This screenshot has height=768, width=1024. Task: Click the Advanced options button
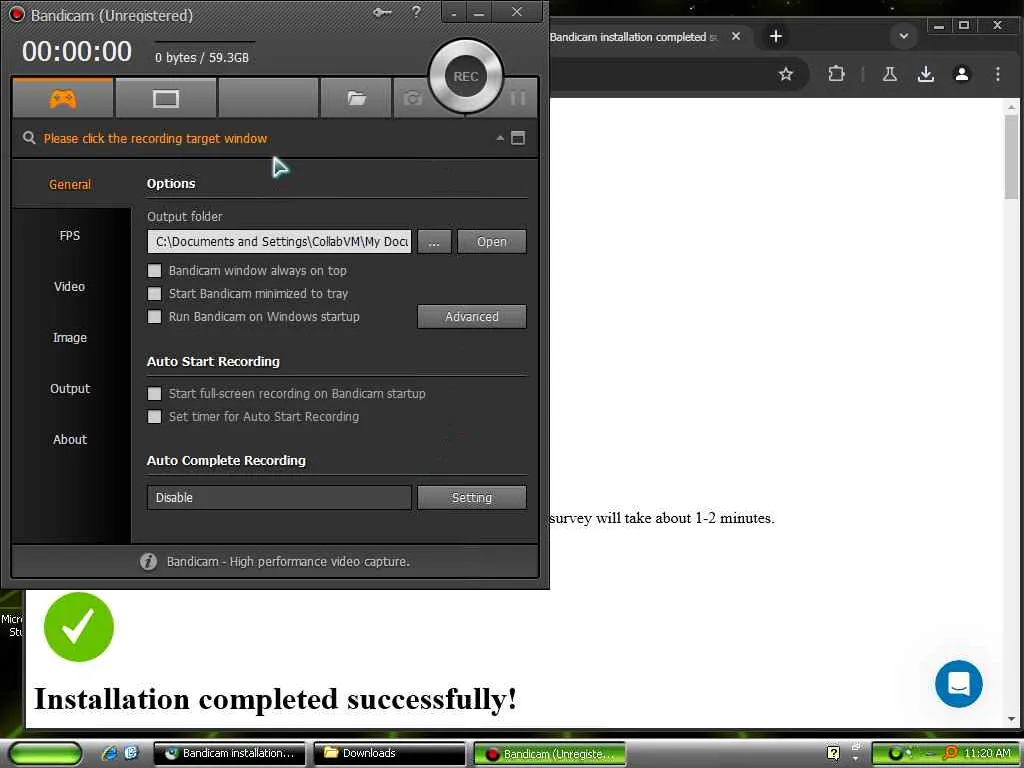[x=472, y=316]
